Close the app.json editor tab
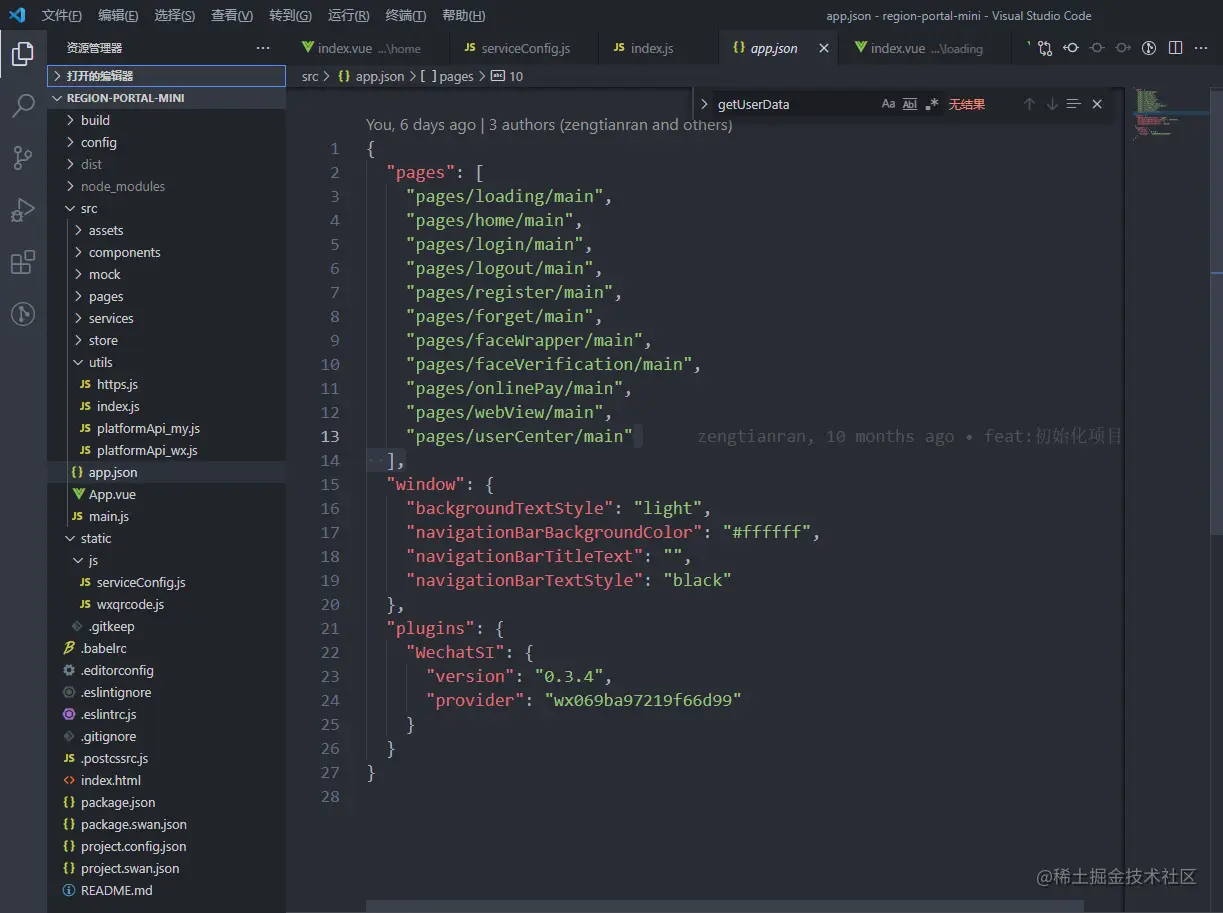Viewport: 1223px width, 913px height. click(x=824, y=48)
